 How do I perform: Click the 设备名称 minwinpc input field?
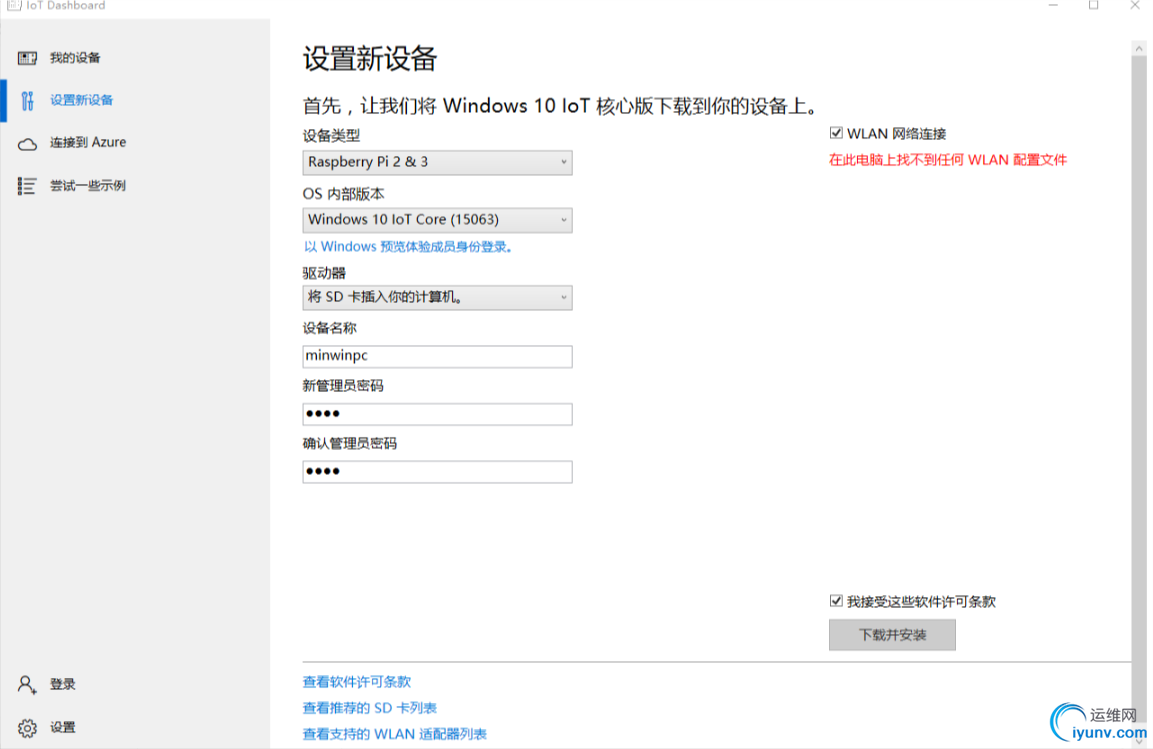(437, 356)
